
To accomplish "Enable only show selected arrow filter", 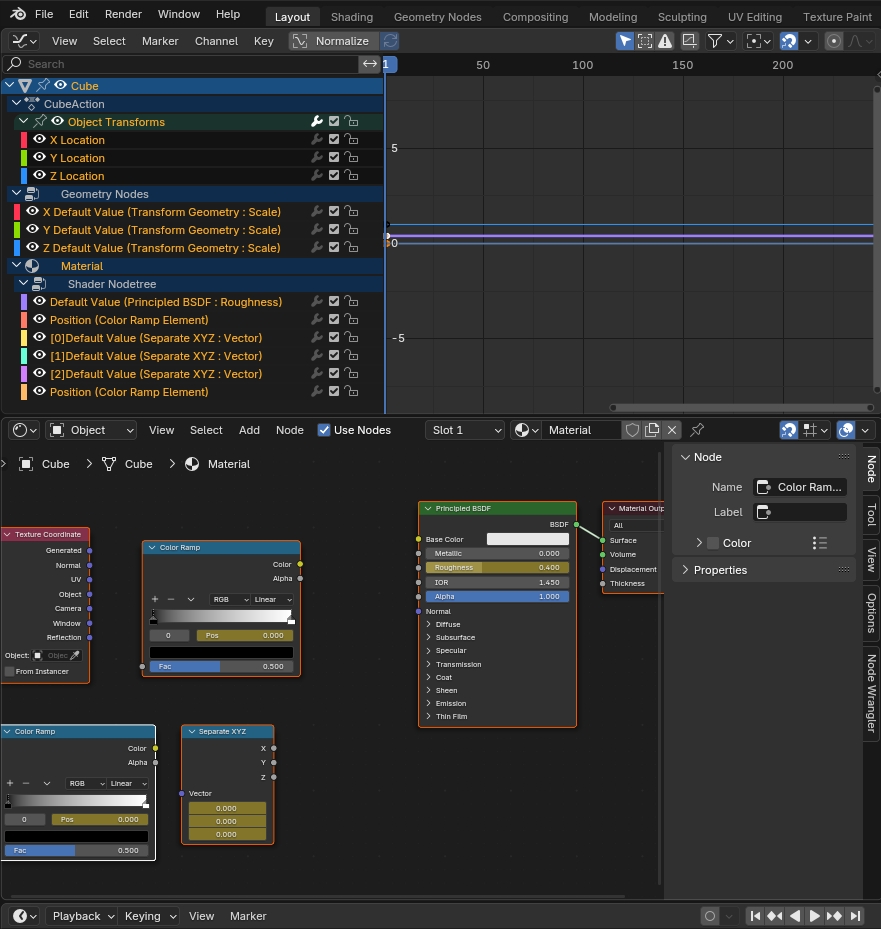I will [625, 41].
